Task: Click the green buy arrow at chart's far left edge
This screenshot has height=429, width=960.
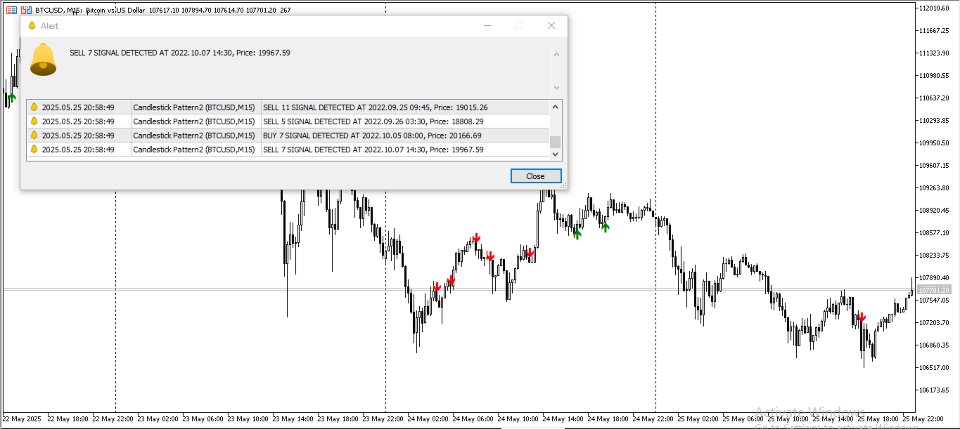Action: point(12,97)
